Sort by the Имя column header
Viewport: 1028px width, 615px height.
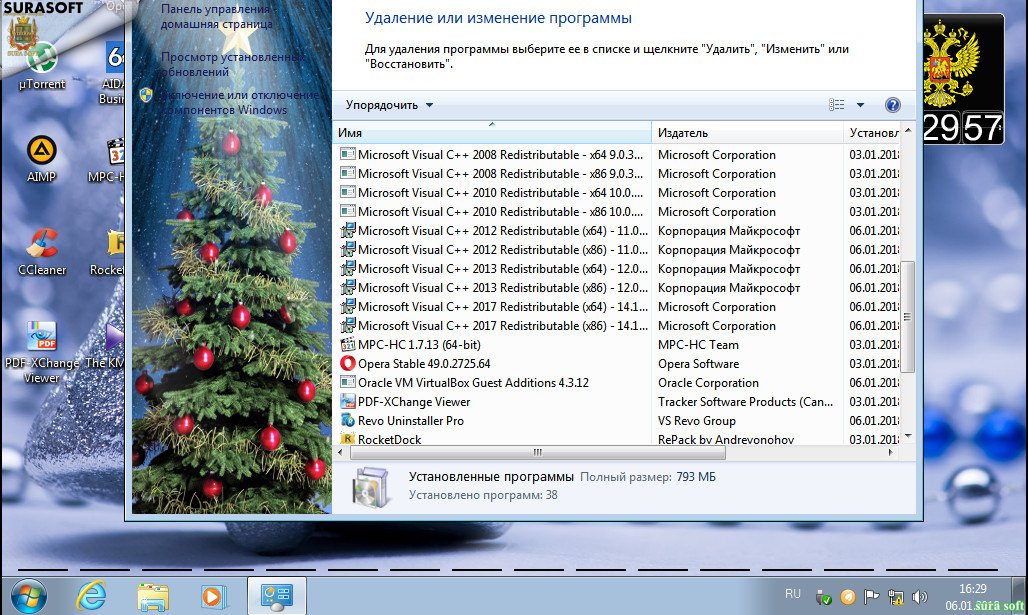[492, 132]
